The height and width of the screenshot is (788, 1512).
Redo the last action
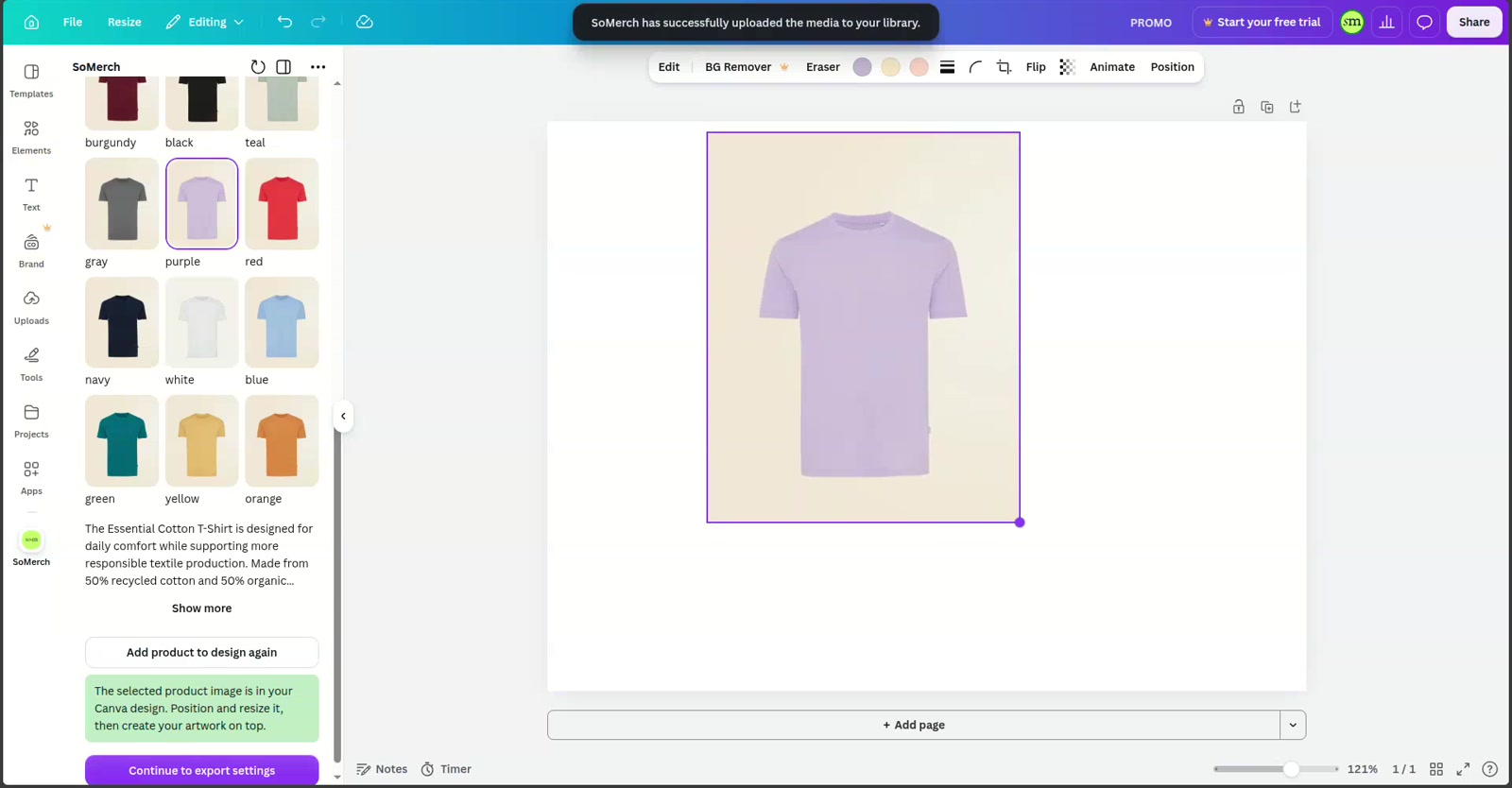pyautogui.click(x=318, y=22)
